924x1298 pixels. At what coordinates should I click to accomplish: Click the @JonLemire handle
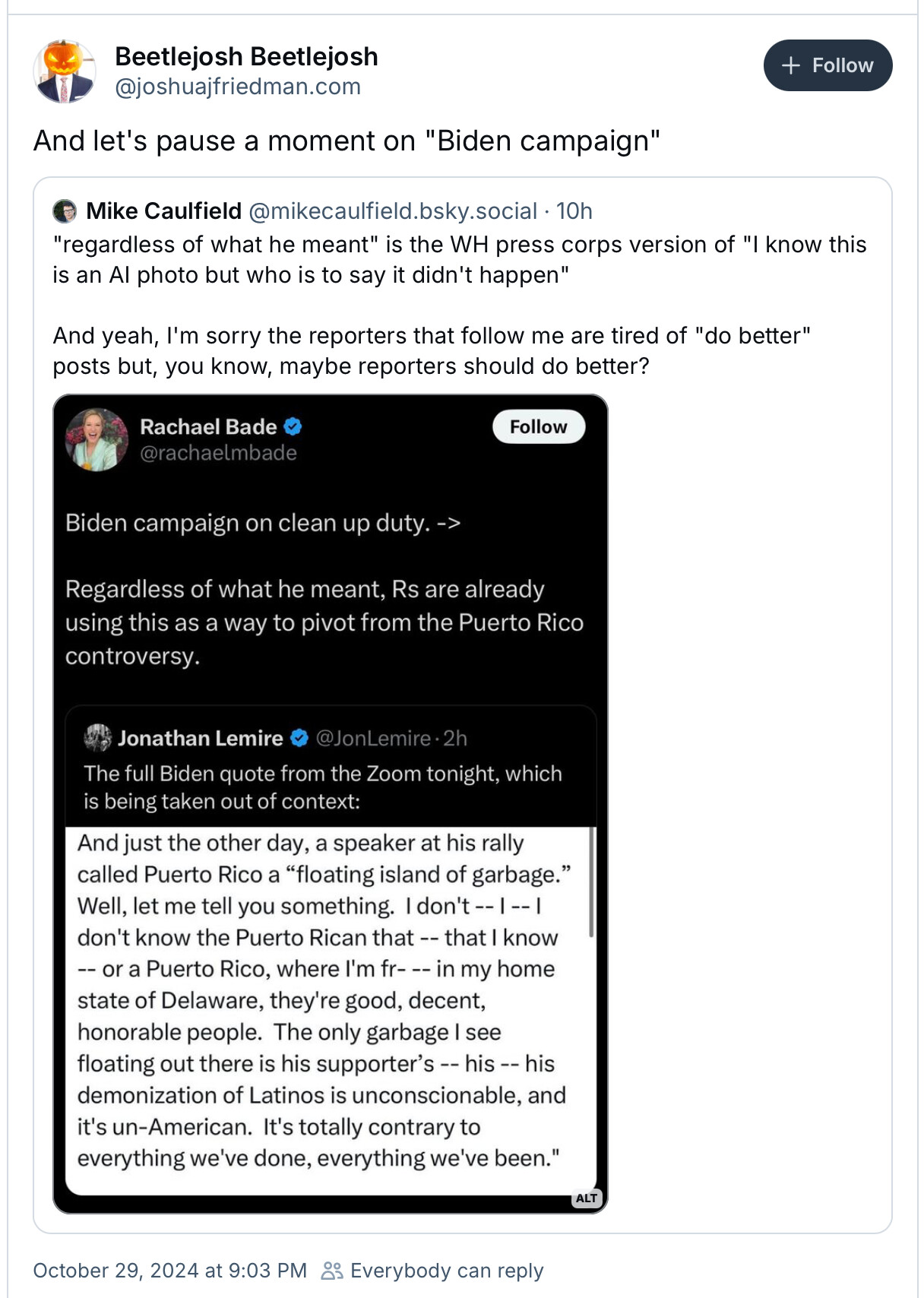click(x=372, y=738)
